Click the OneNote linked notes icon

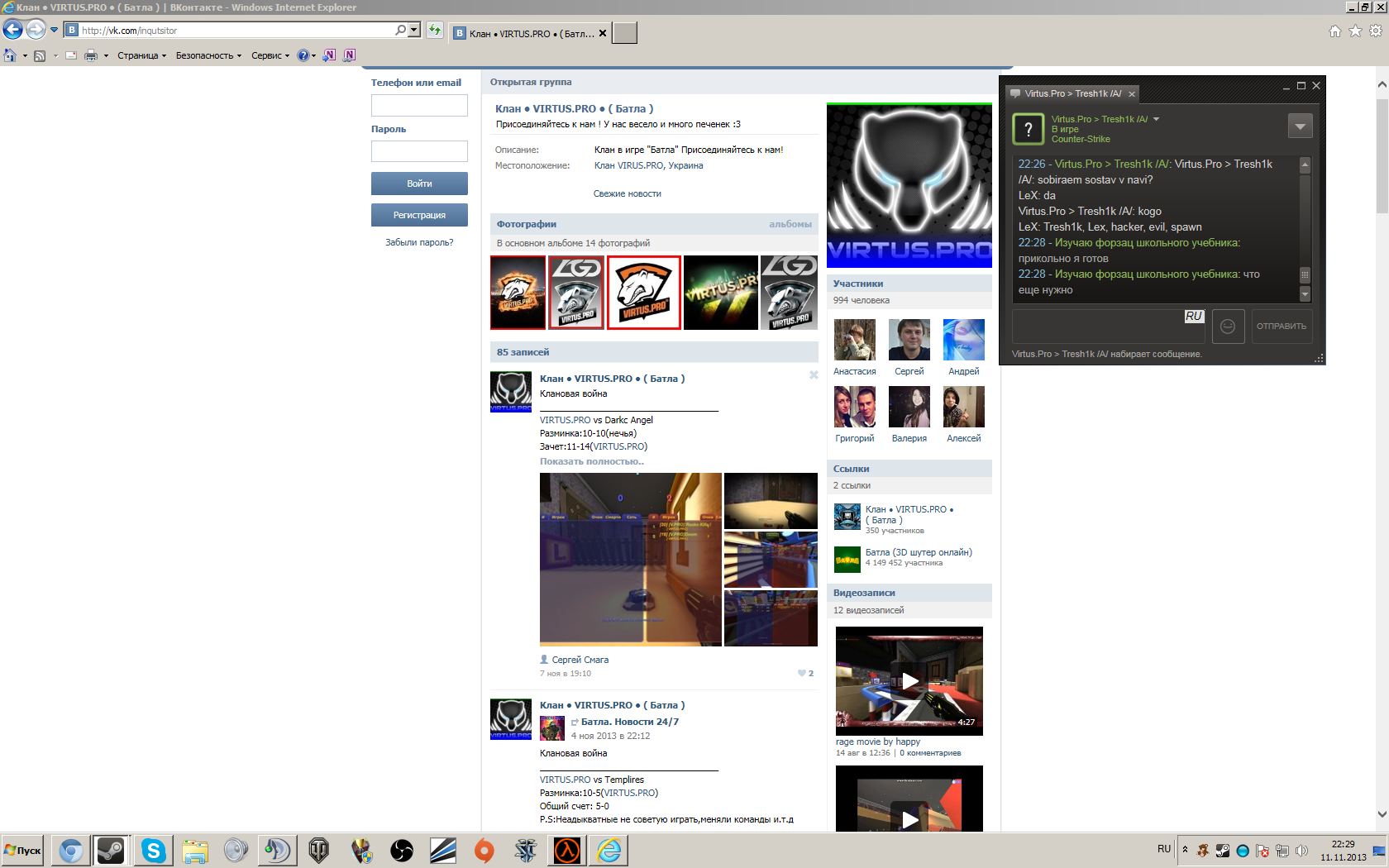[349, 55]
